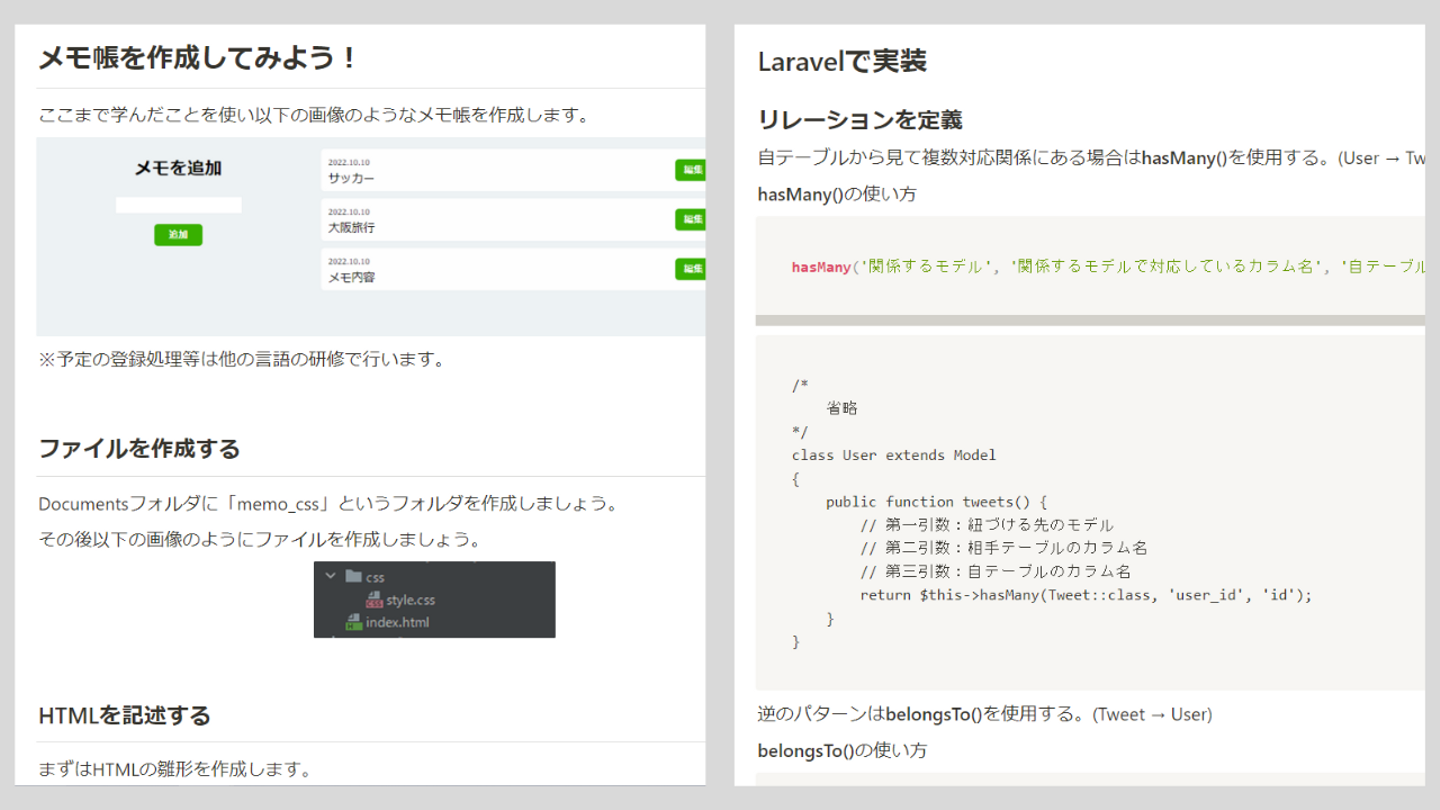The height and width of the screenshot is (810, 1440).
Task: Click the style.css file icon
Action: (375, 600)
